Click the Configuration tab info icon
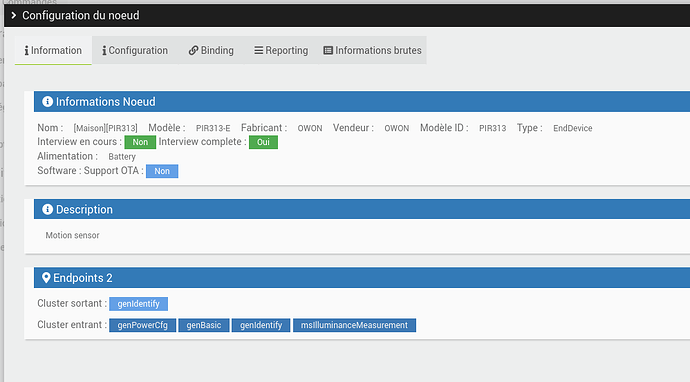This screenshot has height=382, width=690. point(104,51)
